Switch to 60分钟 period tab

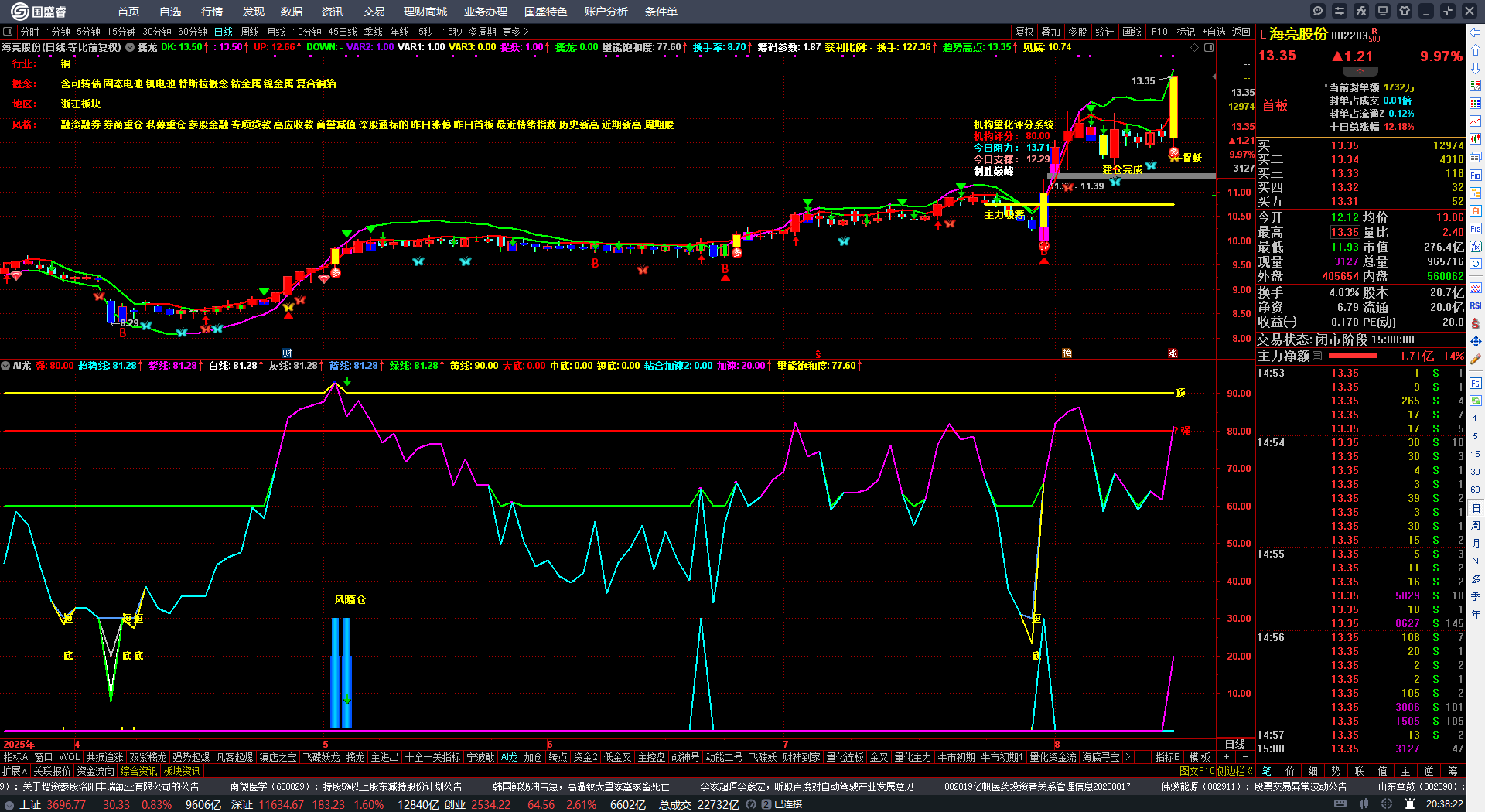click(x=192, y=32)
